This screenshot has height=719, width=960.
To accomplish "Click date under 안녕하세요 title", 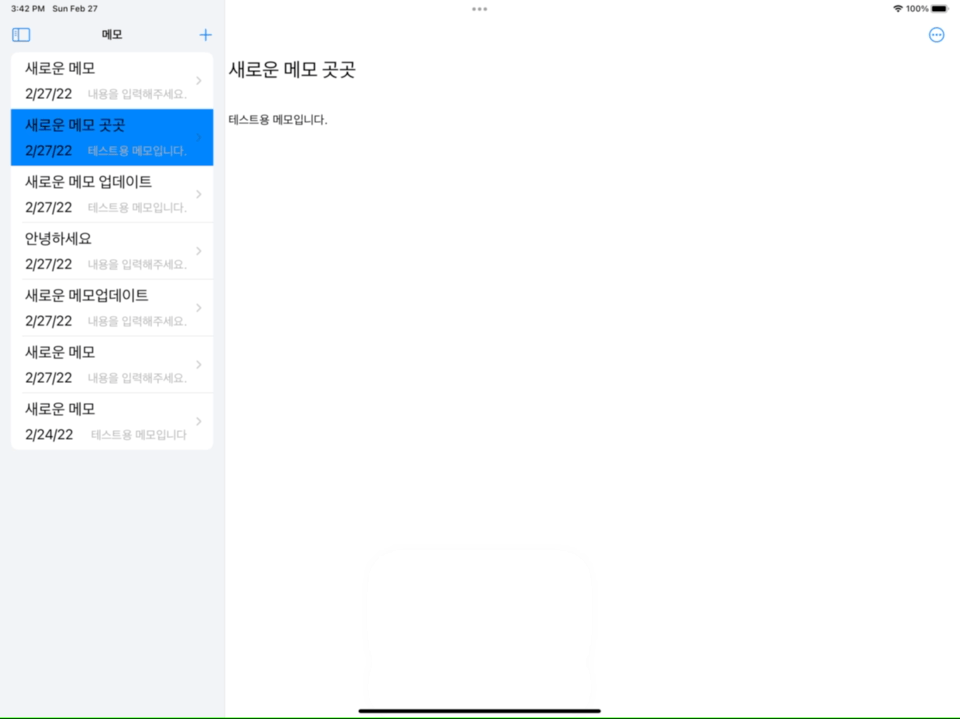I will click(x=48, y=265).
